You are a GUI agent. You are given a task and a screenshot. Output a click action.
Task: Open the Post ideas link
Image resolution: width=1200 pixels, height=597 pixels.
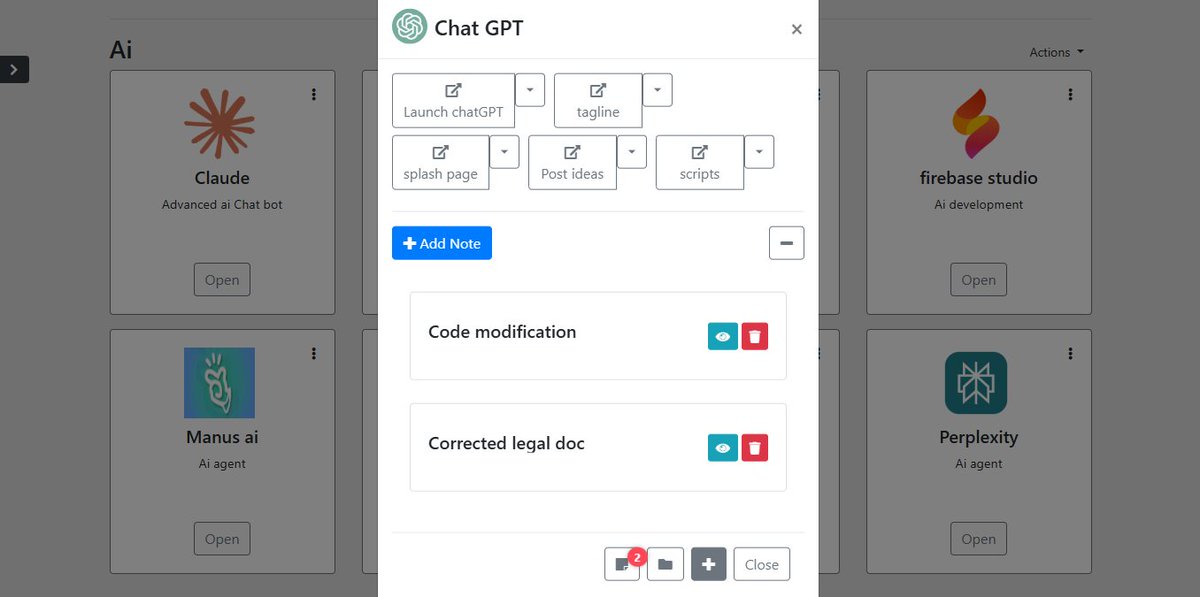[572, 162]
